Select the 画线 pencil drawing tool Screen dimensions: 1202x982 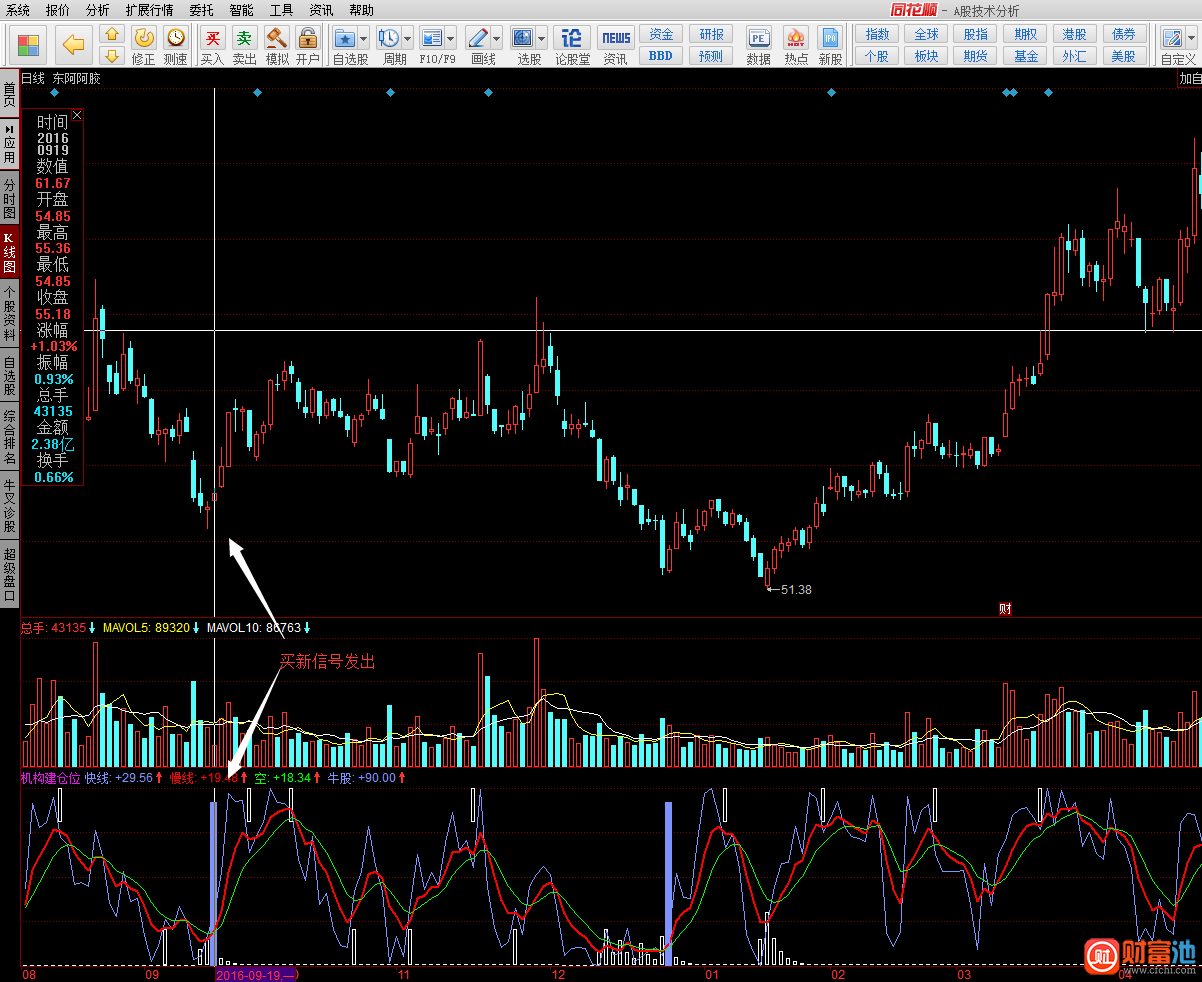(478, 38)
